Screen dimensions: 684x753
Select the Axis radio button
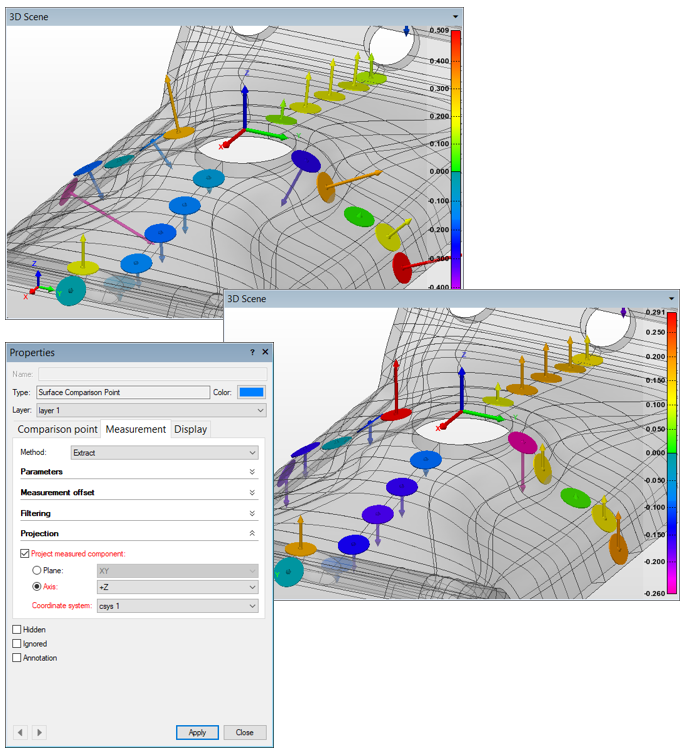pyautogui.click(x=37, y=587)
